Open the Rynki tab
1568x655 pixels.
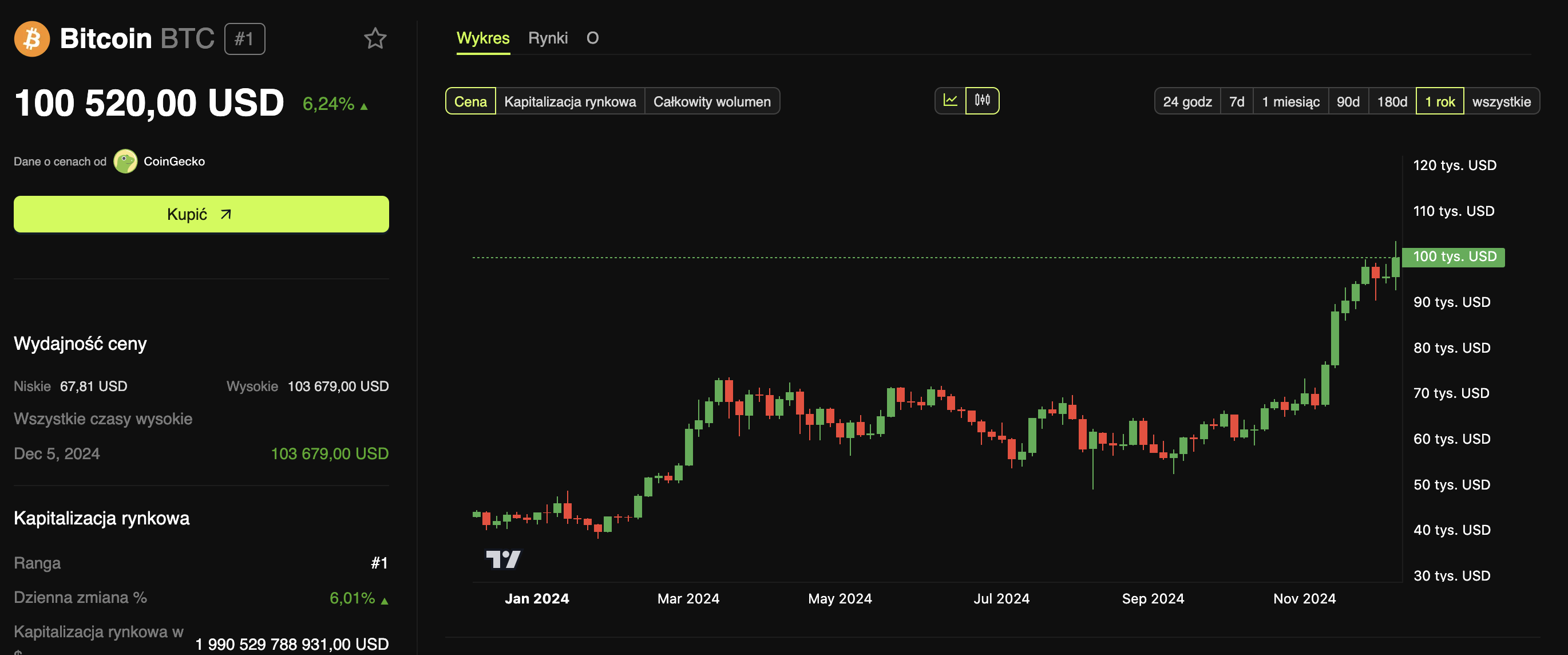pos(548,38)
